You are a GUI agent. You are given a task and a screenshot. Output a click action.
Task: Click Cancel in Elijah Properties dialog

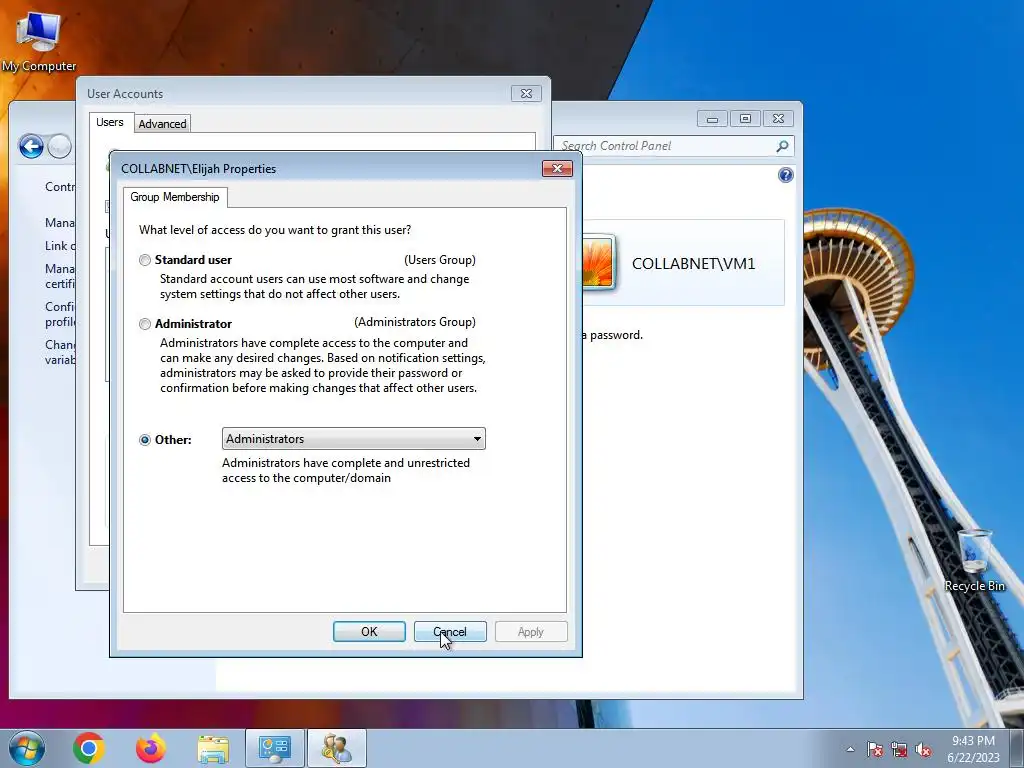450,632
